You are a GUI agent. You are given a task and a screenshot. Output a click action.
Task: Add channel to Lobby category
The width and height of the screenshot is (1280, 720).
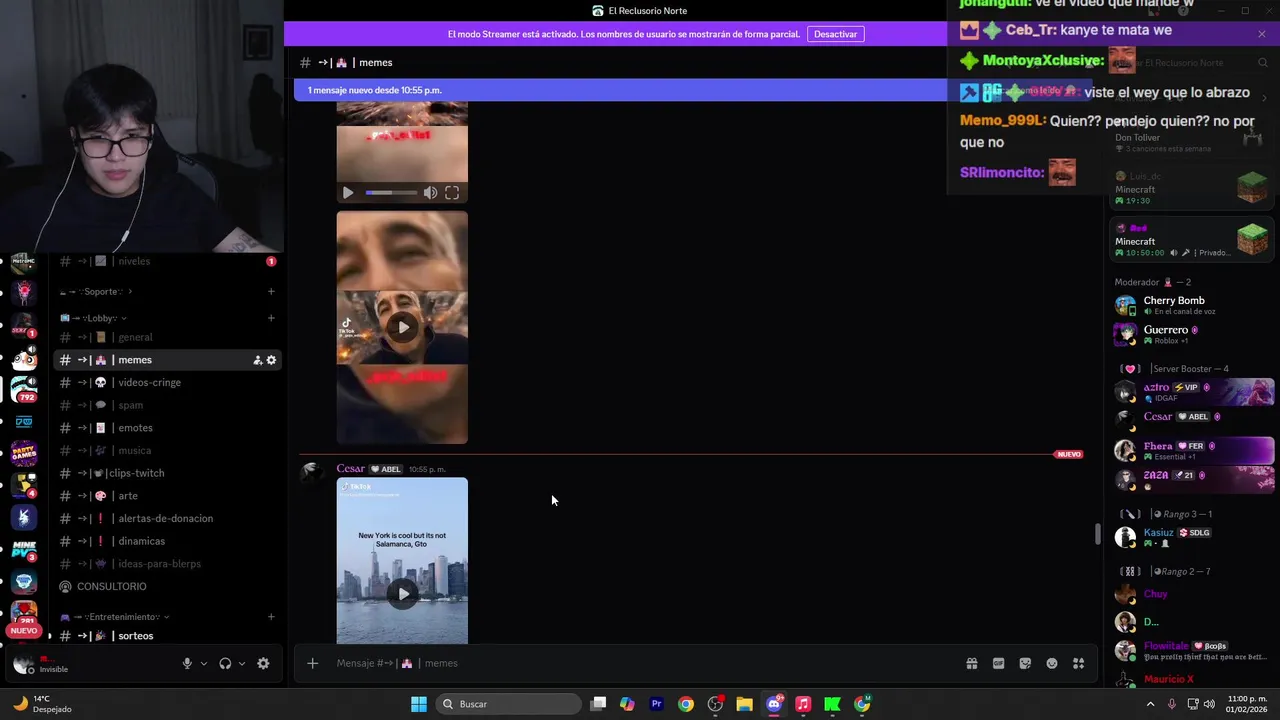pos(271,318)
